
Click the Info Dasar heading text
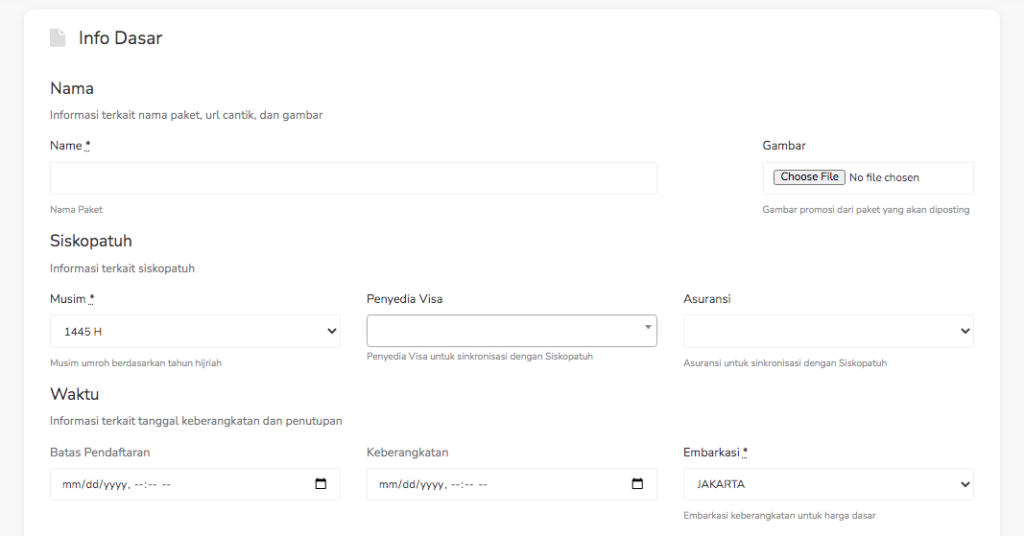click(120, 38)
